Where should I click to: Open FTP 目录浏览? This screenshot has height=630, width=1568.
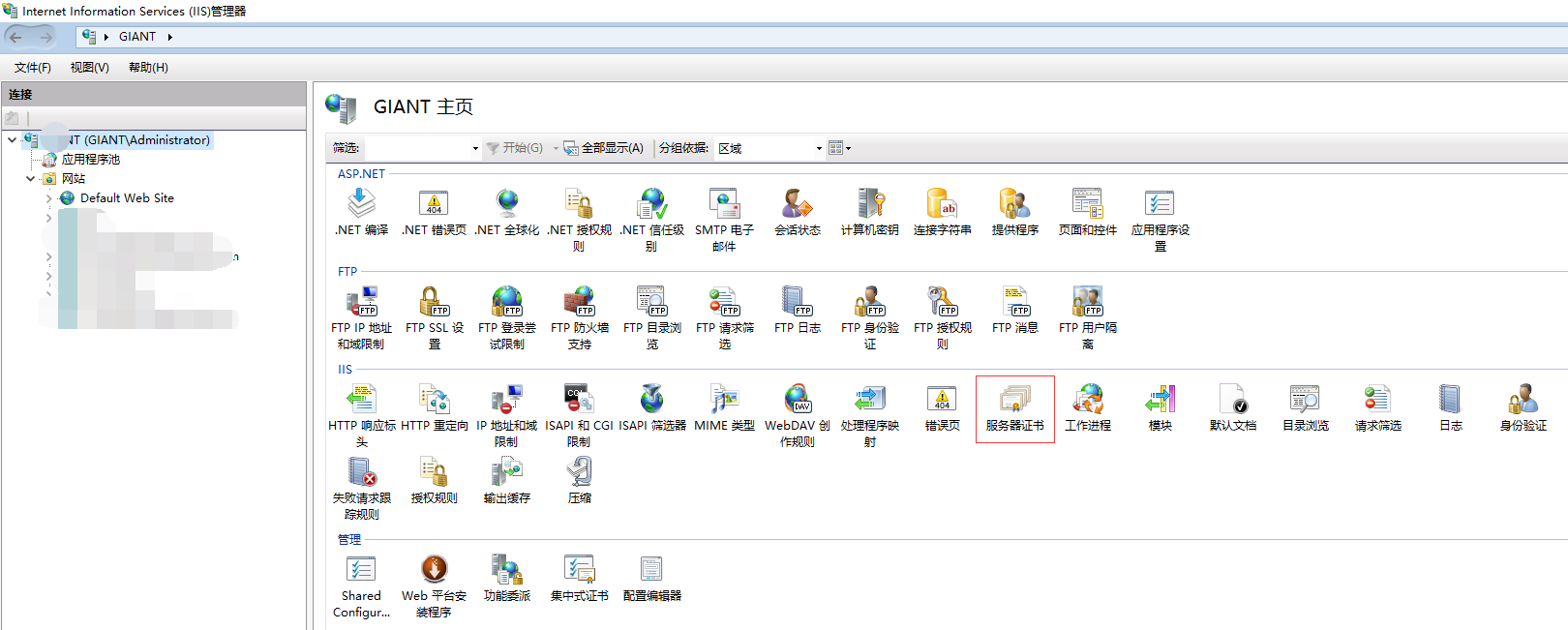click(651, 317)
